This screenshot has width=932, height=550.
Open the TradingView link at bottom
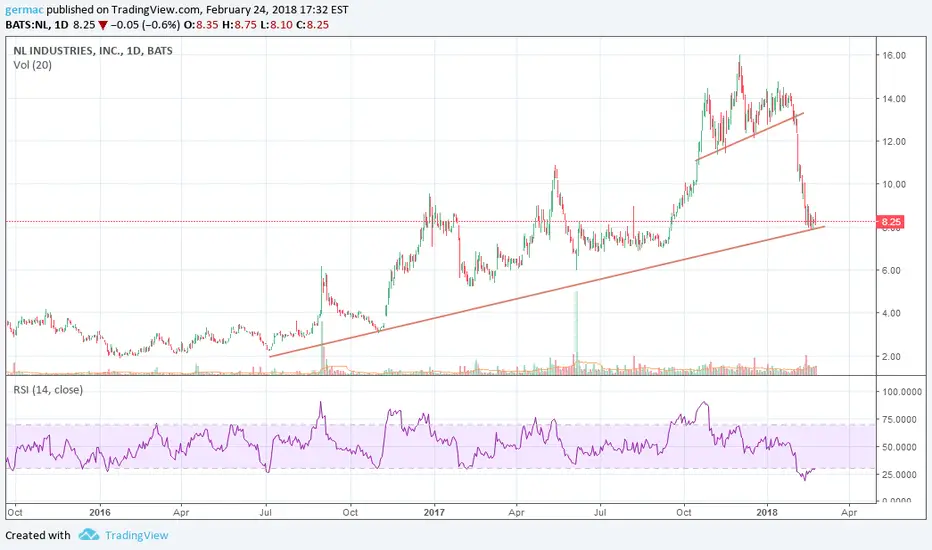click(137, 535)
